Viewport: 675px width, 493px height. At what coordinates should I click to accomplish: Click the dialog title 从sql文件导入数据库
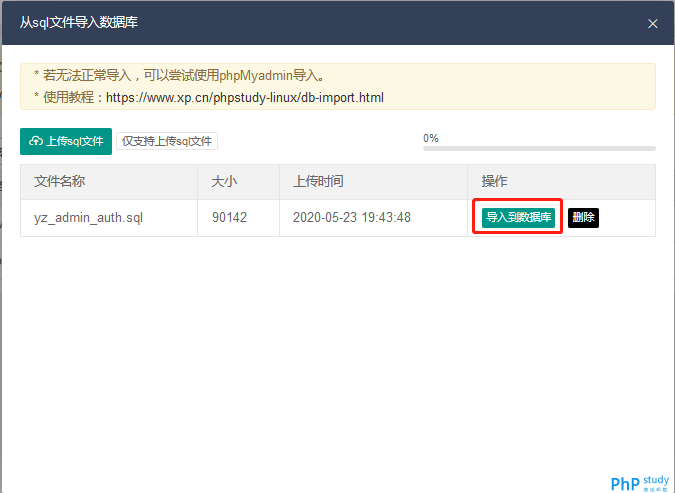(79, 22)
